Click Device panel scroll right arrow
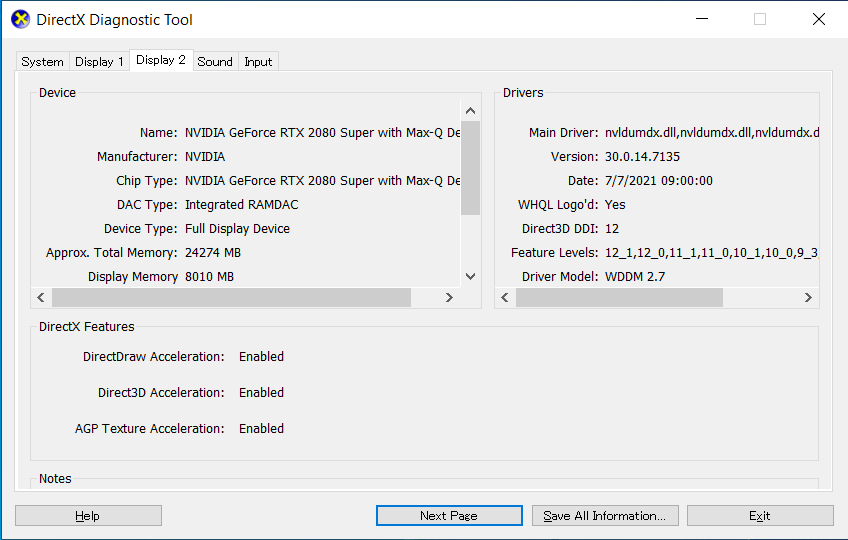The width and height of the screenshot is (848, 540). [x=449, y=298]
